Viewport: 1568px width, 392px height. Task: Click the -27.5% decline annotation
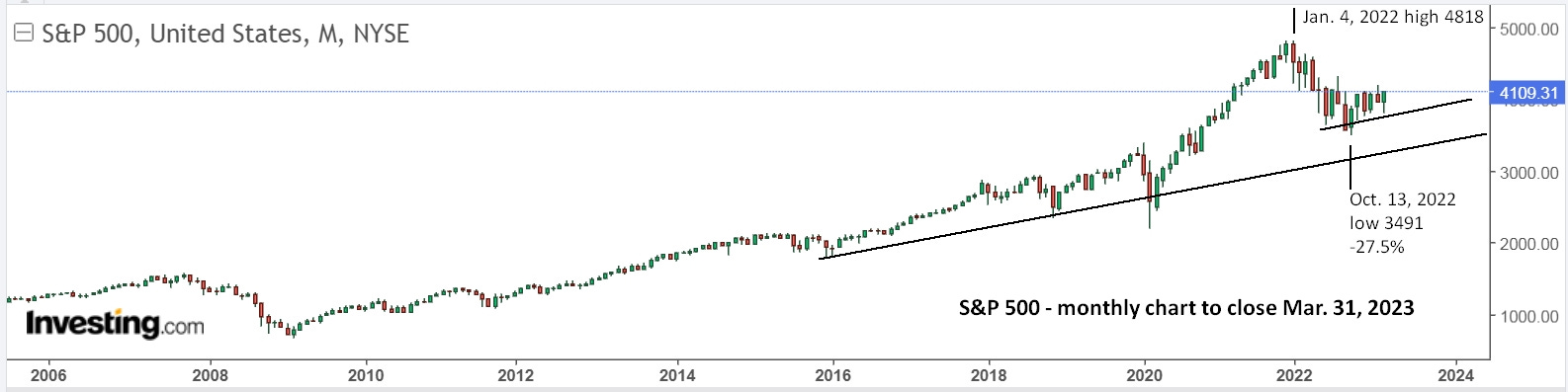tap(1376, 248)
